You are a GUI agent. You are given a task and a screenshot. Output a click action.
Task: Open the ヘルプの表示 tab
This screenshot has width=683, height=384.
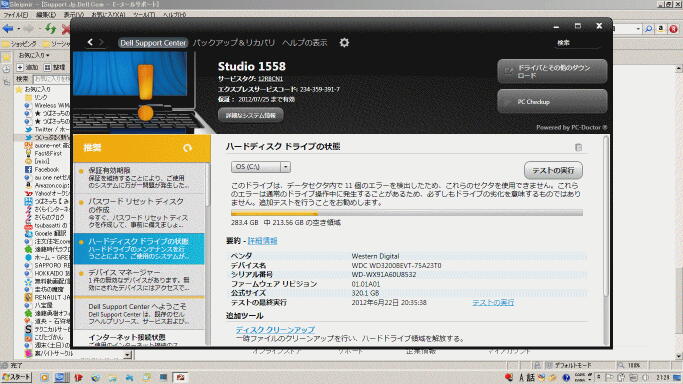tap(304, 43)
